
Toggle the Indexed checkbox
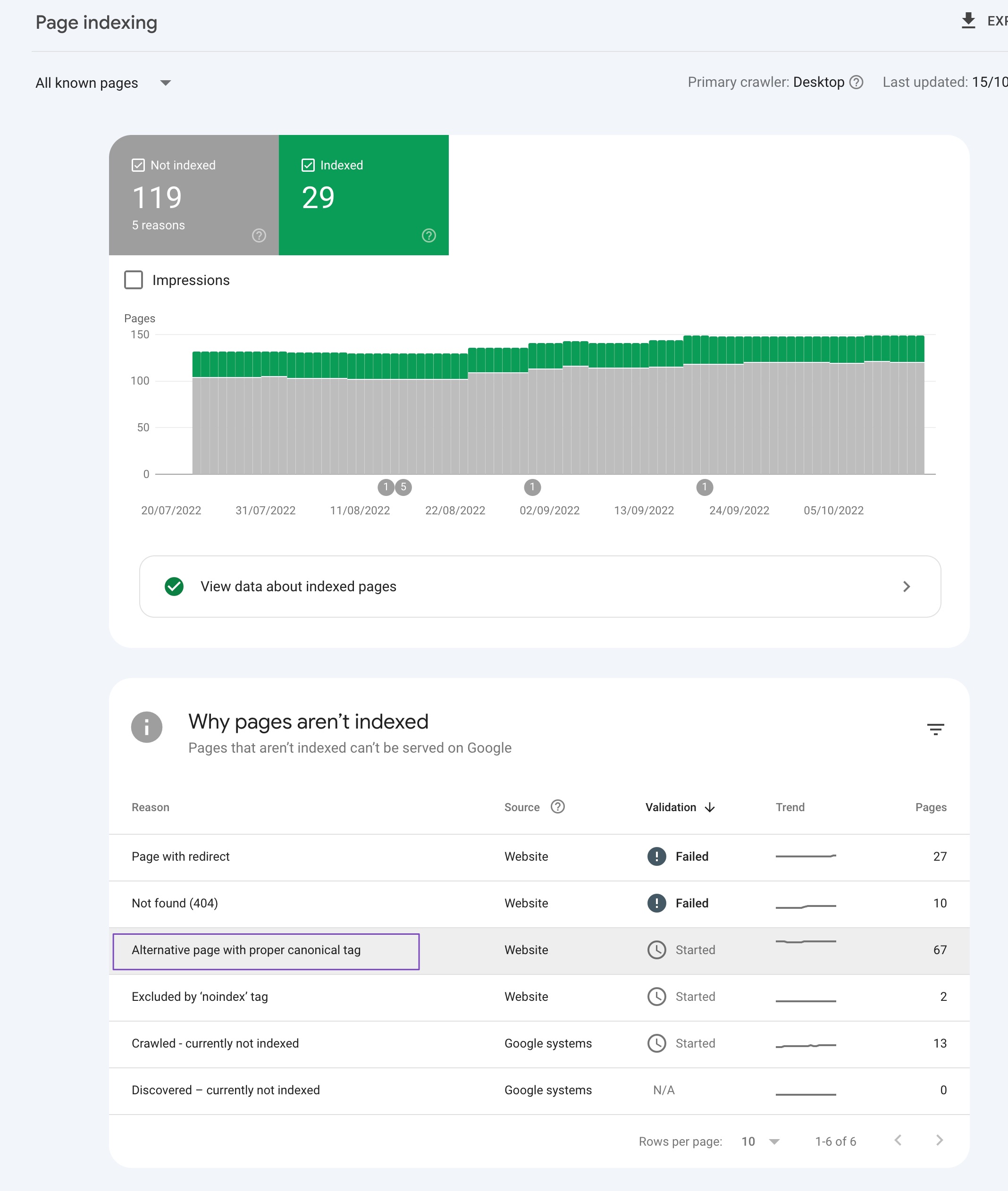(x=308, y=165)
